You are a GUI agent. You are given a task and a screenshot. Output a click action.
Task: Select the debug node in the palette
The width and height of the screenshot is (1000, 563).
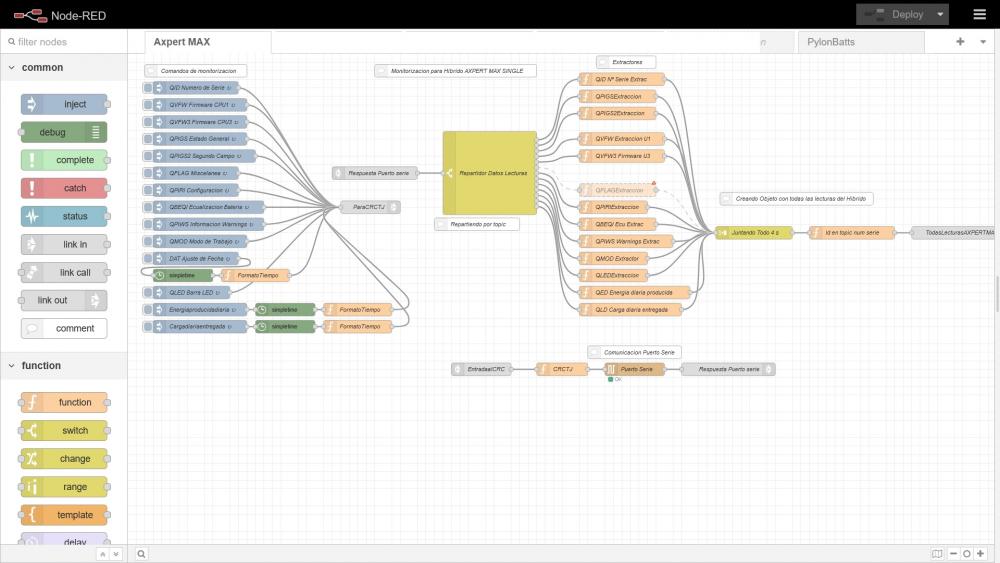click(64, 132)
